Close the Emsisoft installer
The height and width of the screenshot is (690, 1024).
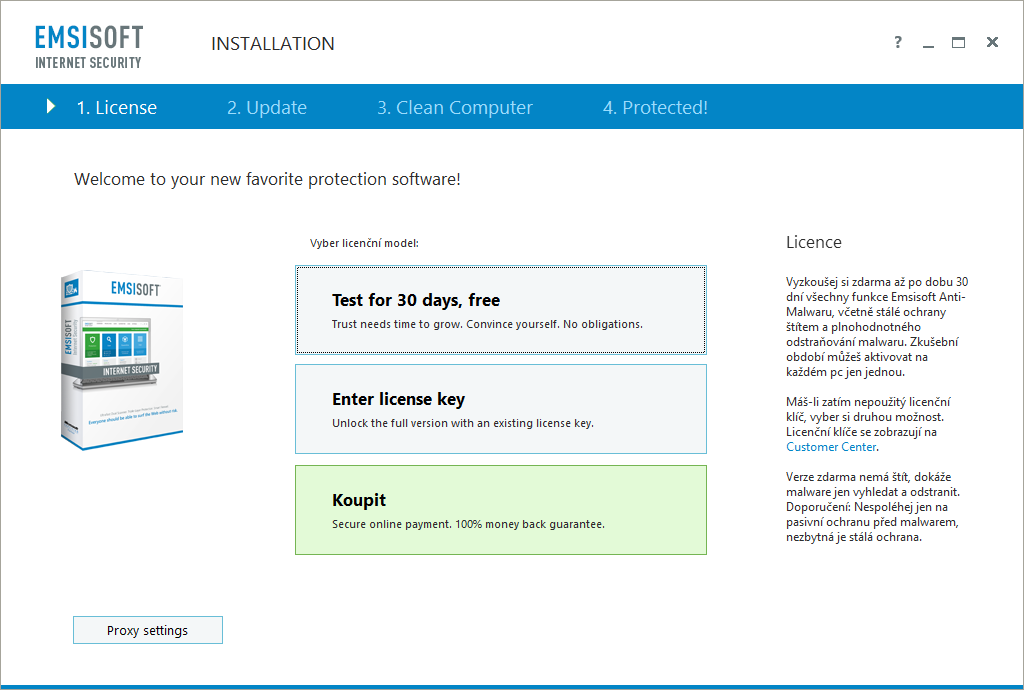tap(992, 43)
